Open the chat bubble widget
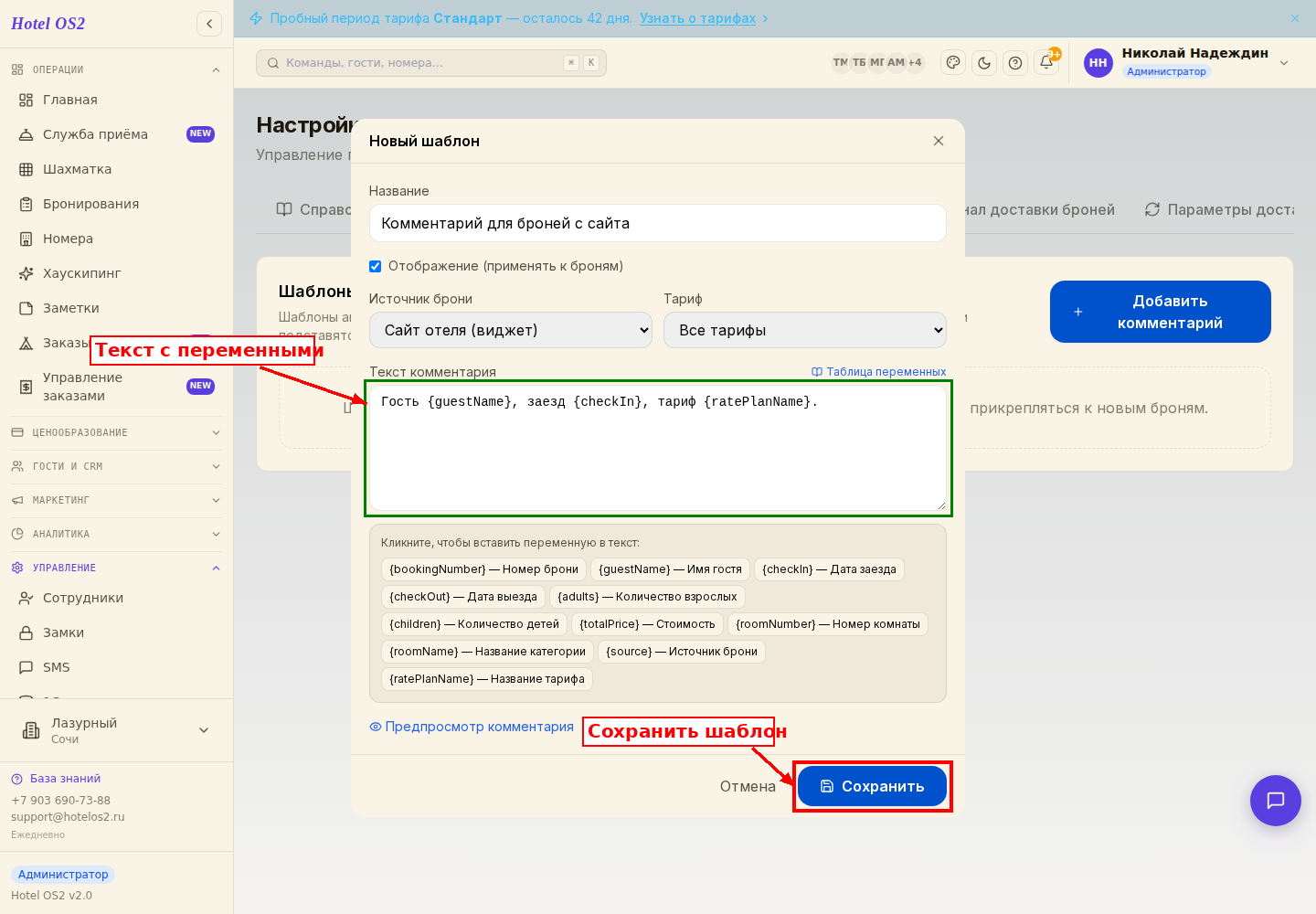The height and width of the screenshot is (914, 1316). 1276,801
